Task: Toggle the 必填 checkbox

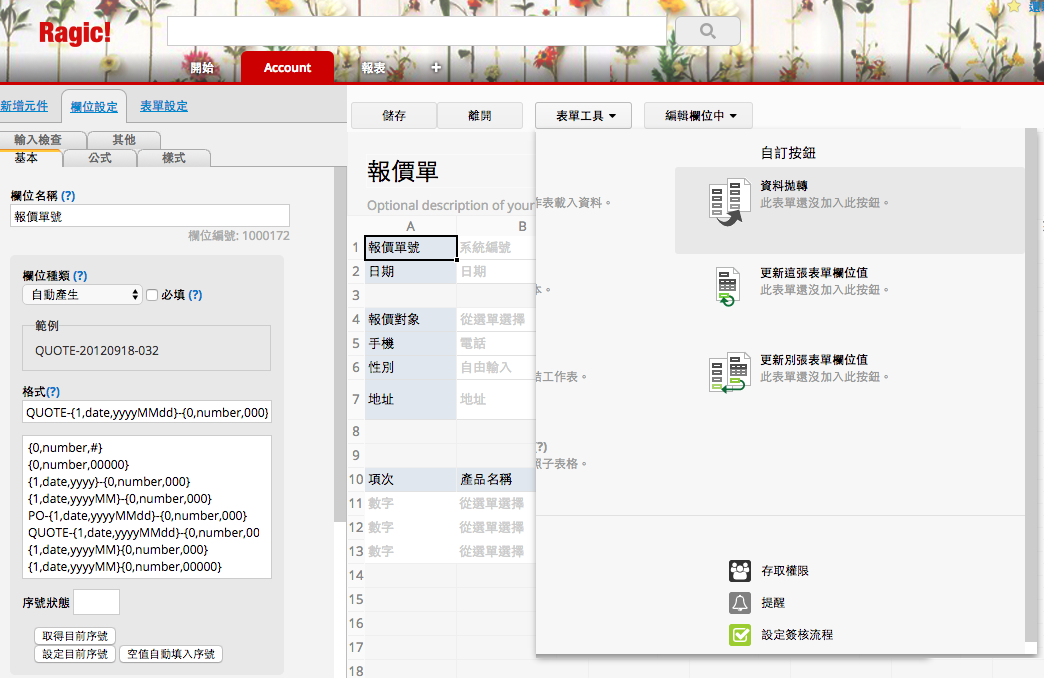Action: coord(152,295)
